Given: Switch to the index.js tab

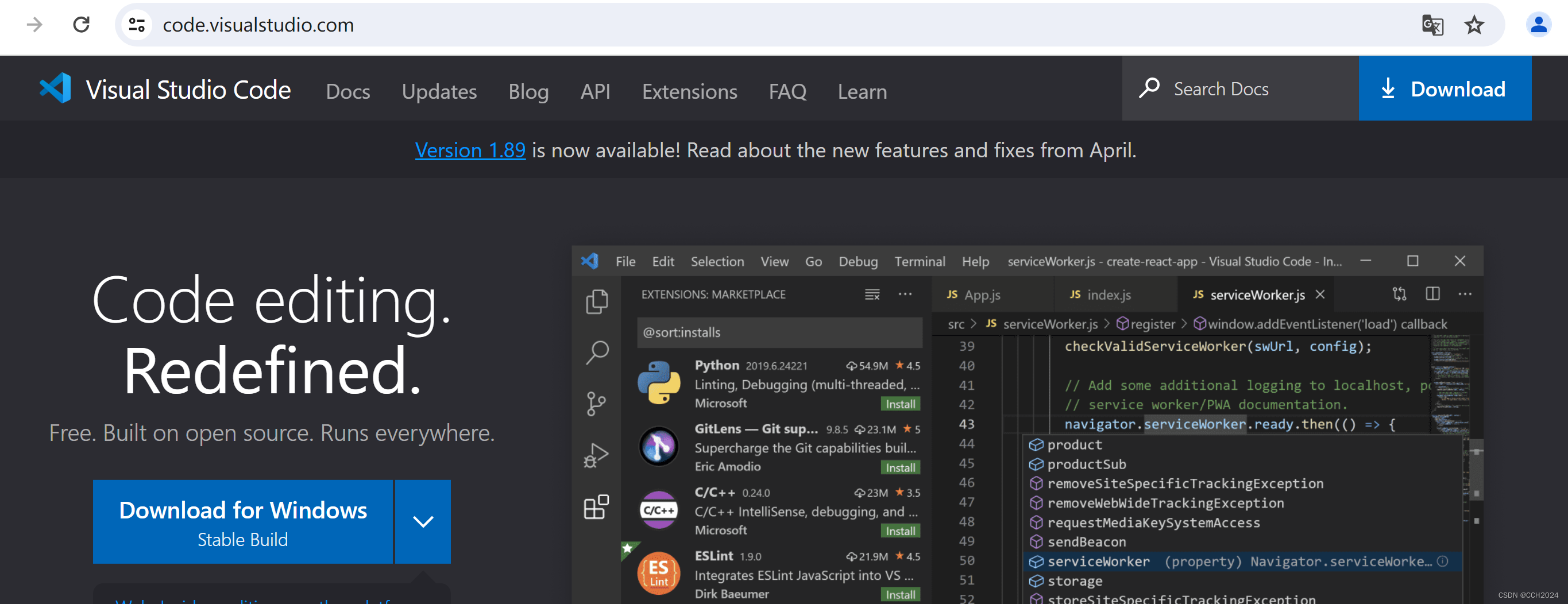Looking at the screenshot, I should (1116, 295).
